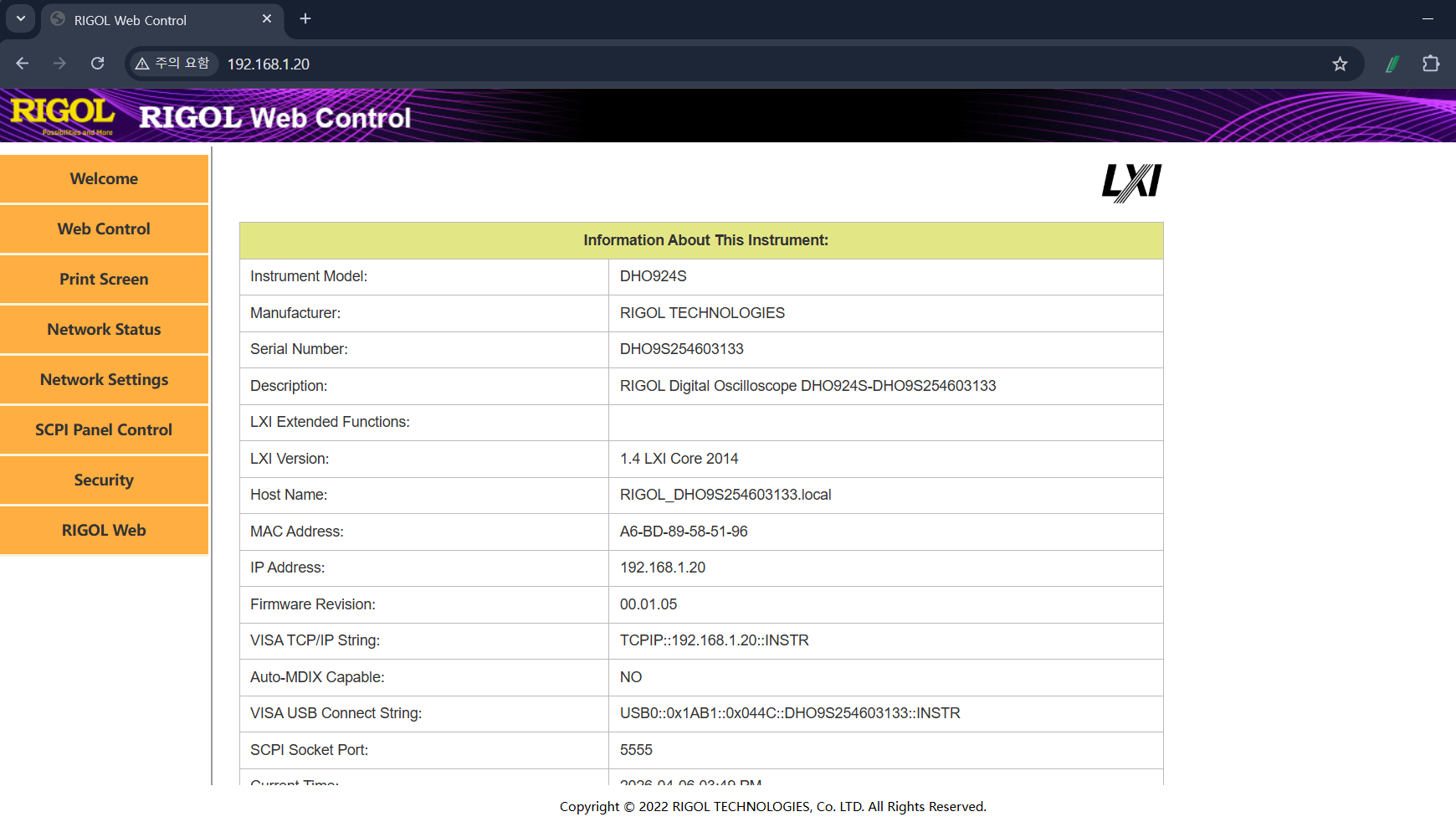
Task: Click the copyright notice in the footer
Action: coord(773,807)
